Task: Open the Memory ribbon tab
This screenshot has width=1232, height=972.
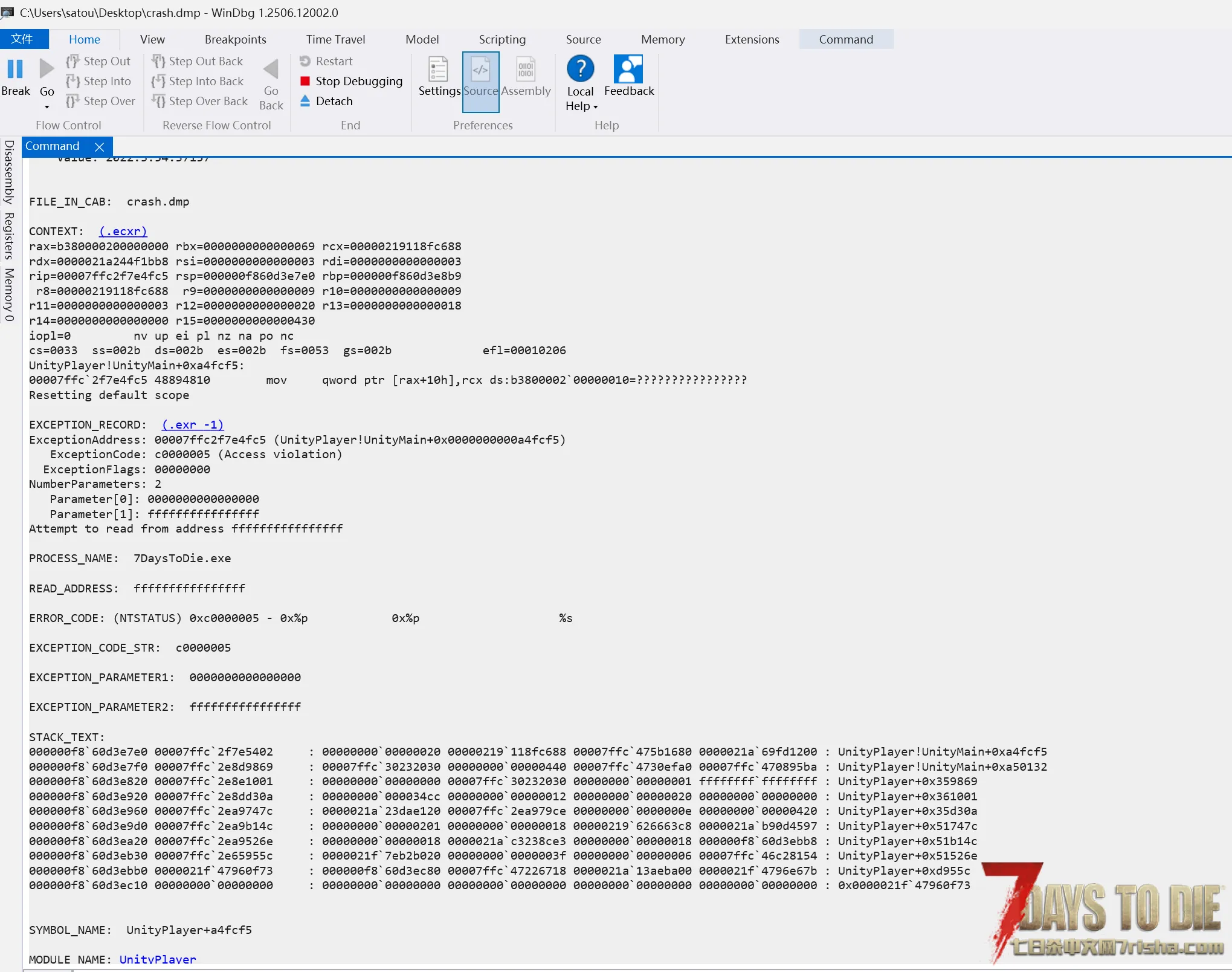Action: point(663,39)
